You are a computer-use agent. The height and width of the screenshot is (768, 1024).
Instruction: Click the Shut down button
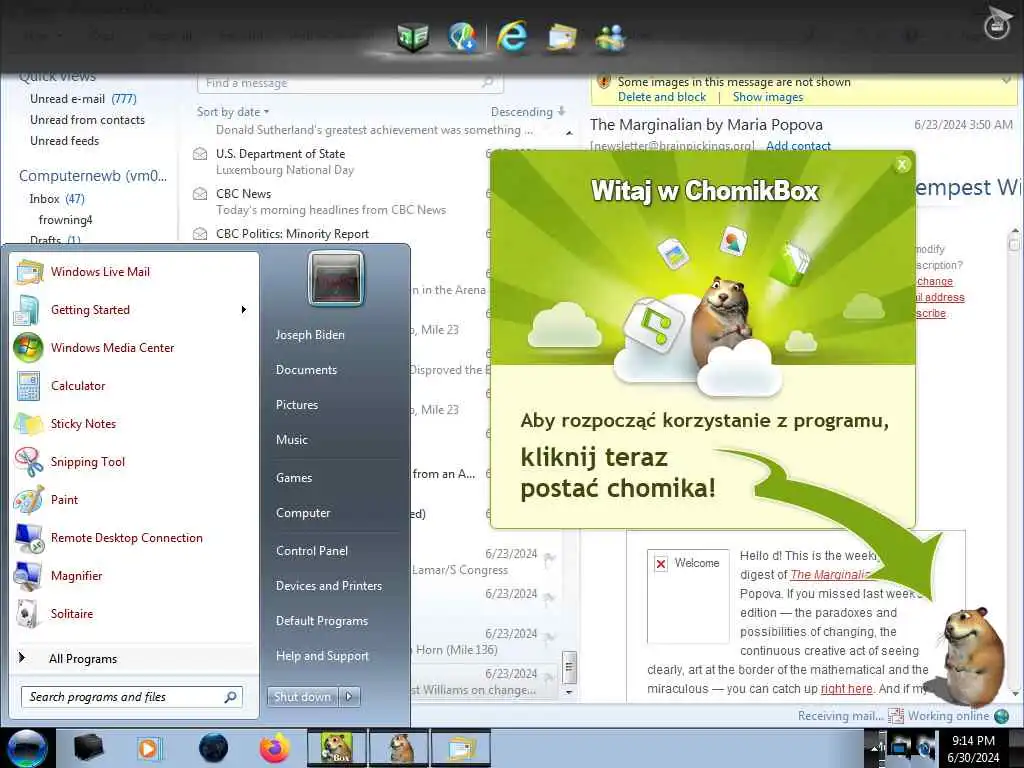tap(302, 697)
